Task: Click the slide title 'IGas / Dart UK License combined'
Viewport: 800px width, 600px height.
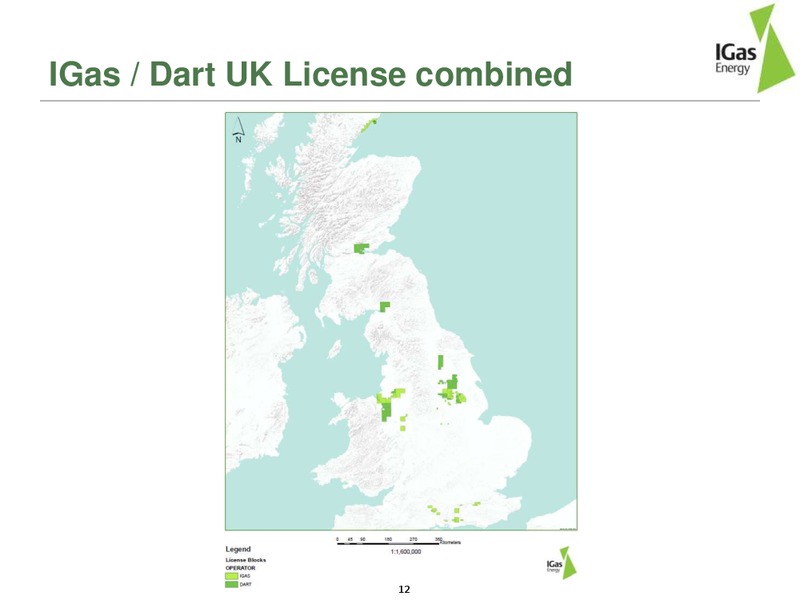Action: click(310, 74)
